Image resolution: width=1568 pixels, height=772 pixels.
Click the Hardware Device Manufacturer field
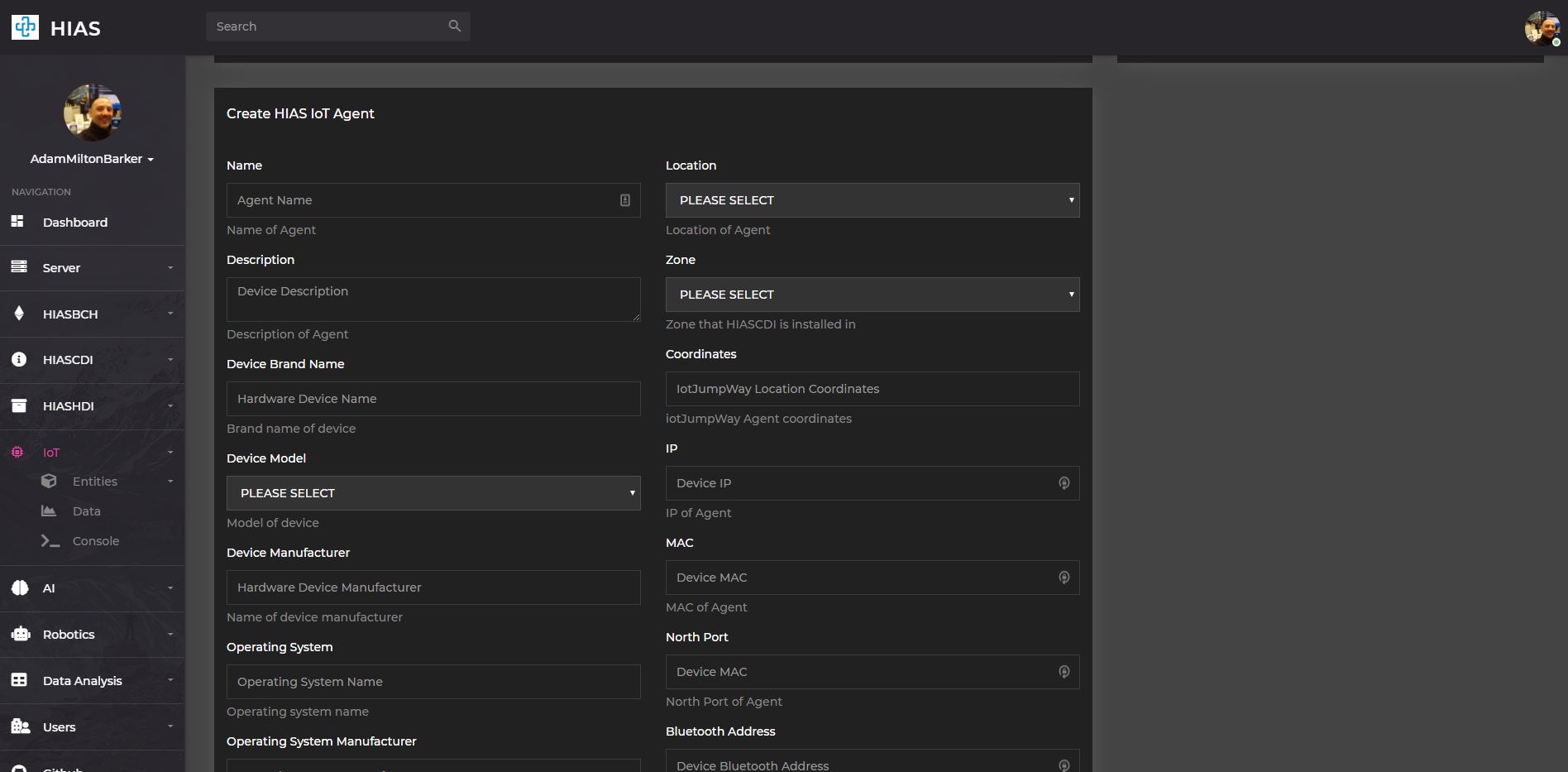[433, 587]
